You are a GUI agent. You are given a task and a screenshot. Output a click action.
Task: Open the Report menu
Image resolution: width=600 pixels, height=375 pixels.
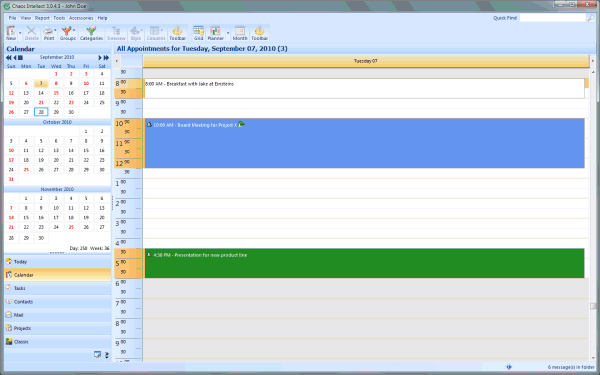[42, 18]
